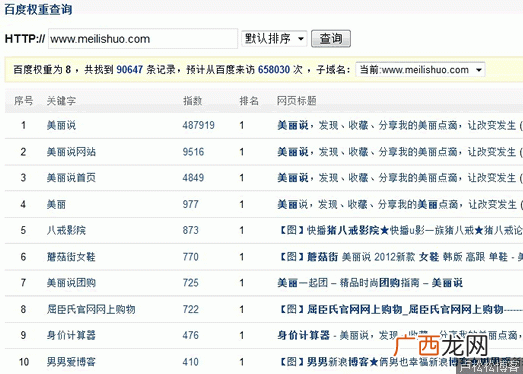Open keyword link 美丽说团购
Viewport: 523px width, 374px height.
point(71,283)
